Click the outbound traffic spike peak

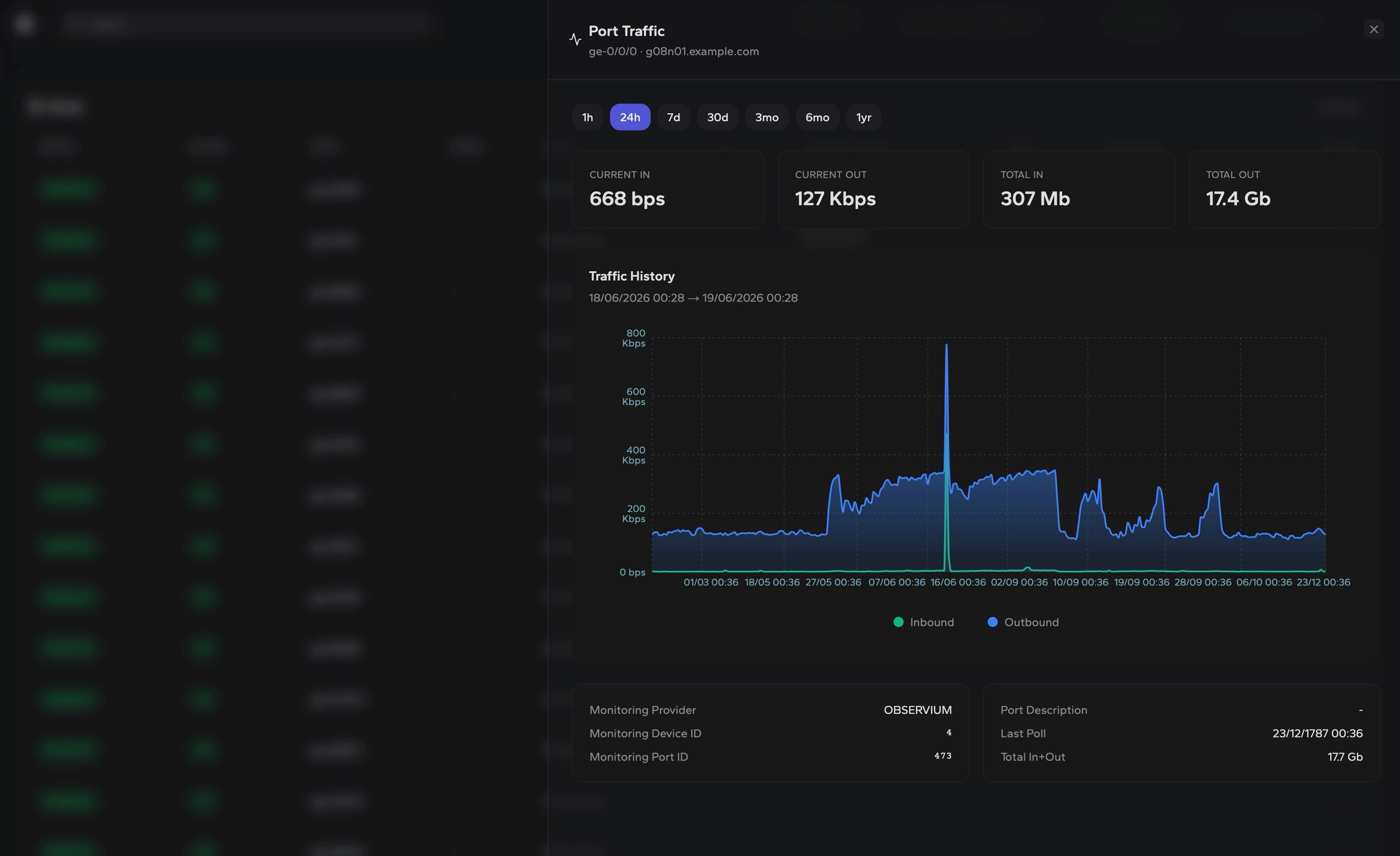[946, 345]
